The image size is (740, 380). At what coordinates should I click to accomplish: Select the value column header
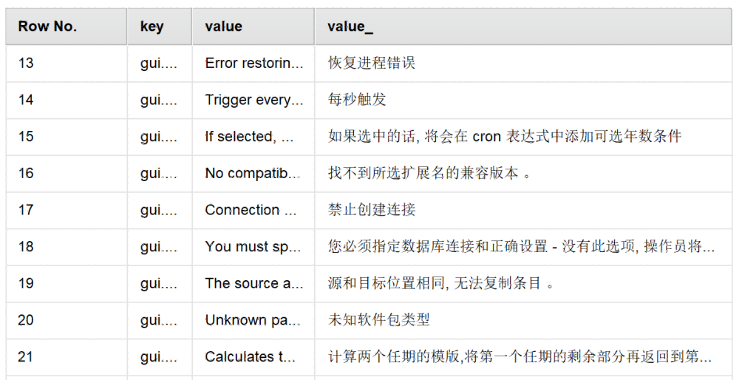coord(253,26)
